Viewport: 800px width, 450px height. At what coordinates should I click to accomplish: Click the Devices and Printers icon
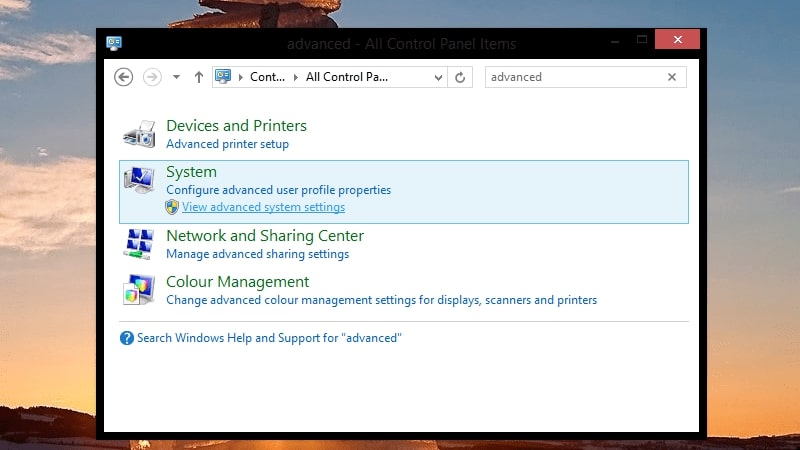coord(139,134)
